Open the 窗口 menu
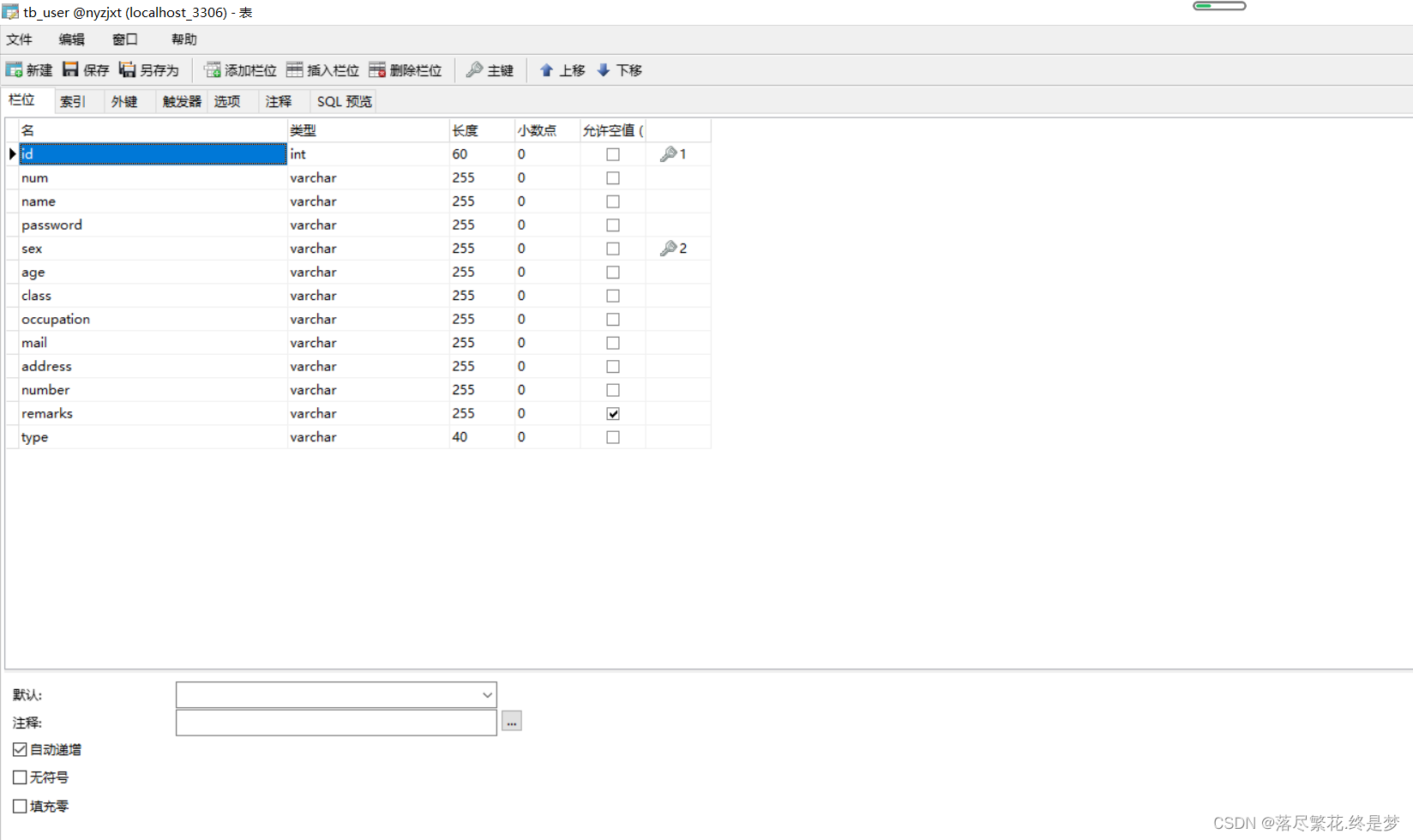Viewport: 1413px width, 840px height. click(123, 39)
